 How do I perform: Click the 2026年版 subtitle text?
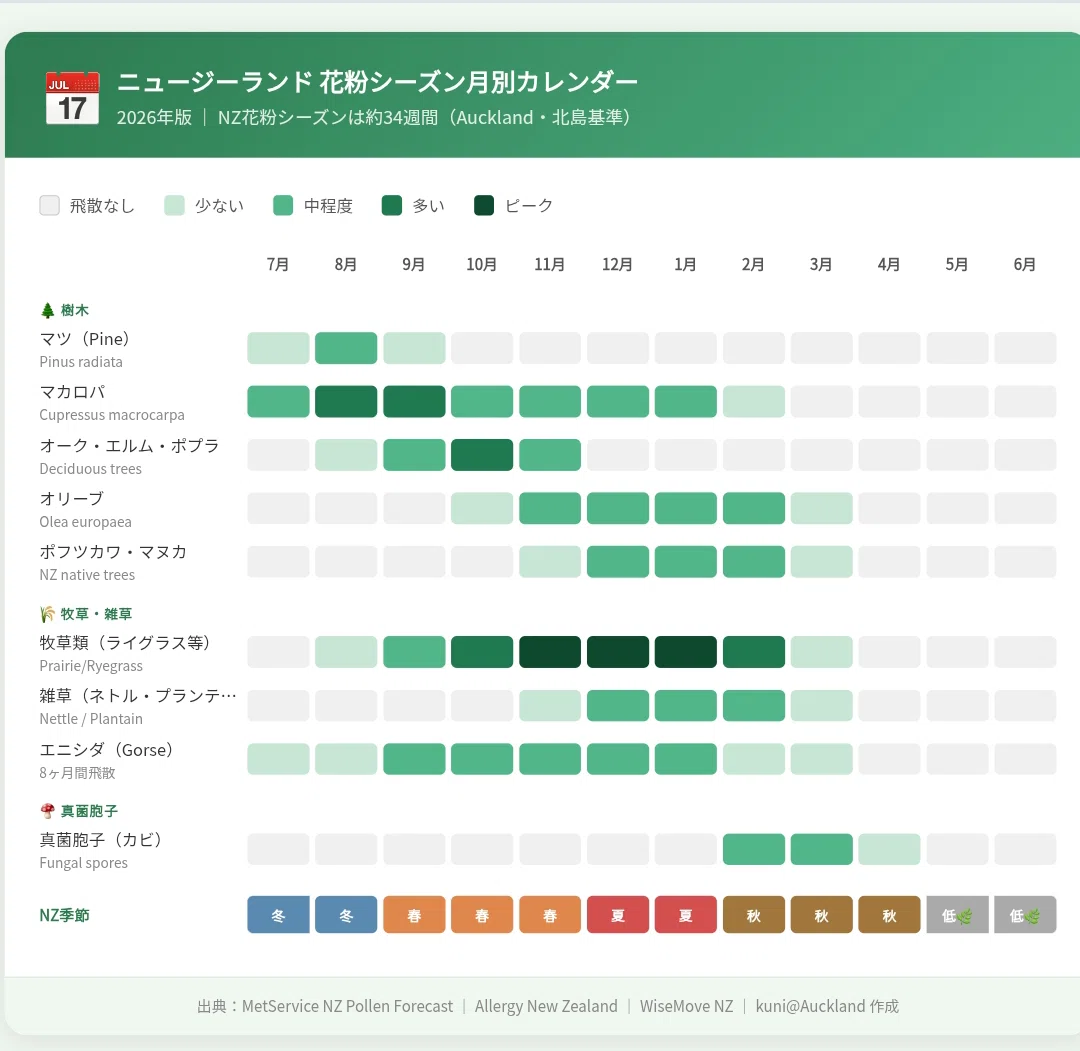154,117
